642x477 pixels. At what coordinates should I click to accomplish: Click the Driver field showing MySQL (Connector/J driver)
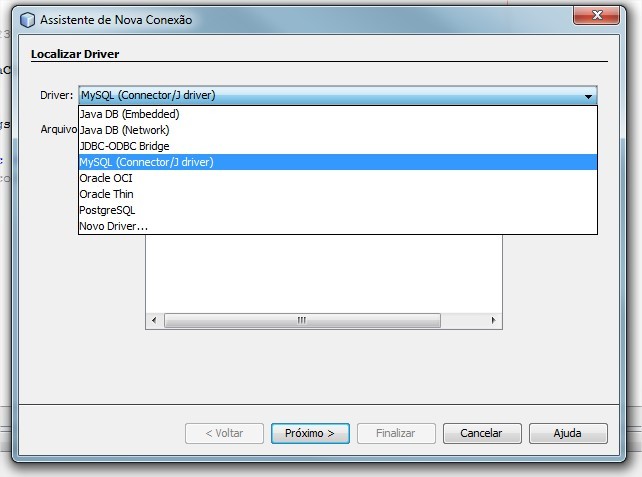click(x=338, y=95)
